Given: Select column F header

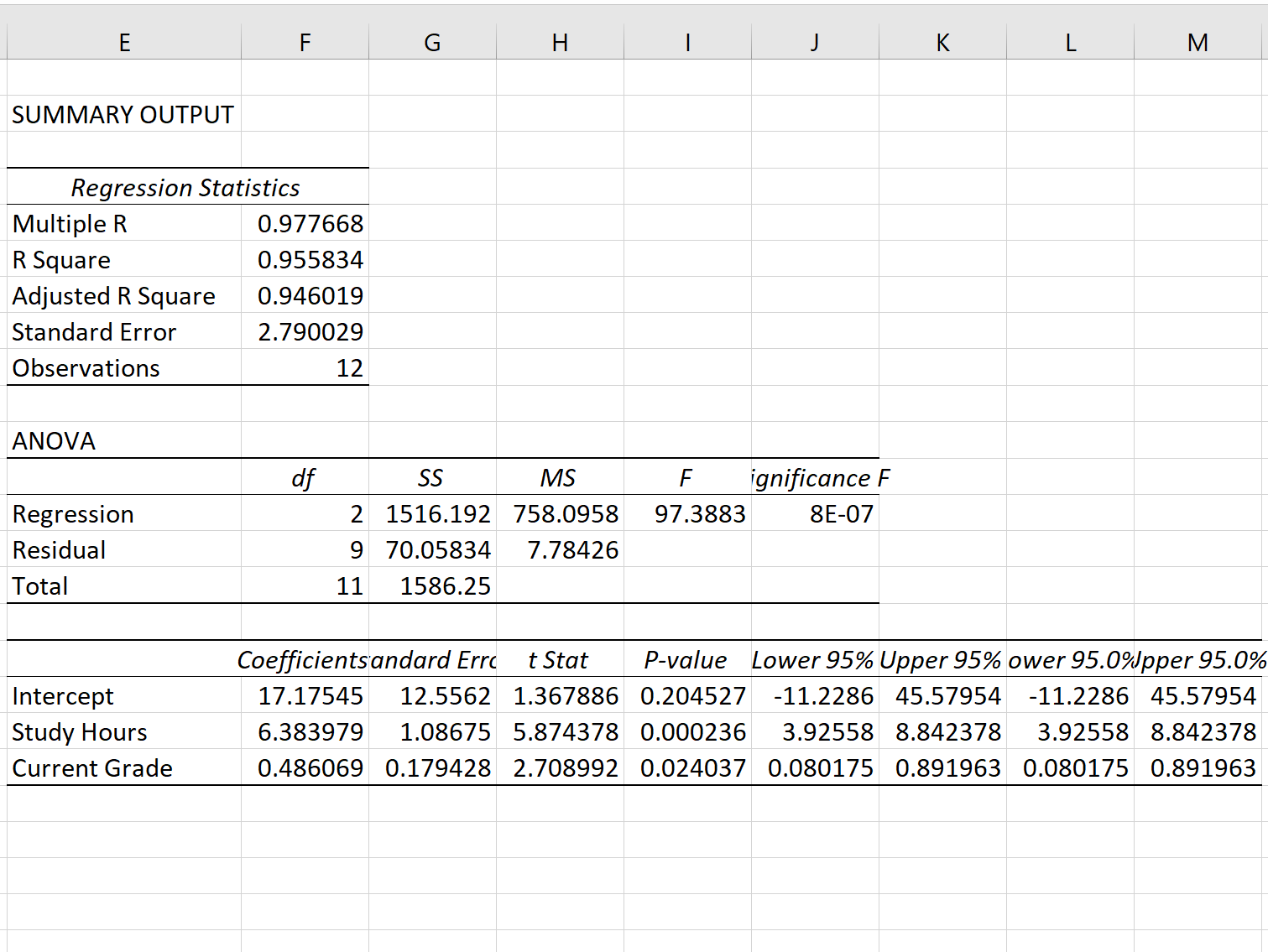Looking at the screenshot, I should pyautogui.click(x=305, y=42).
